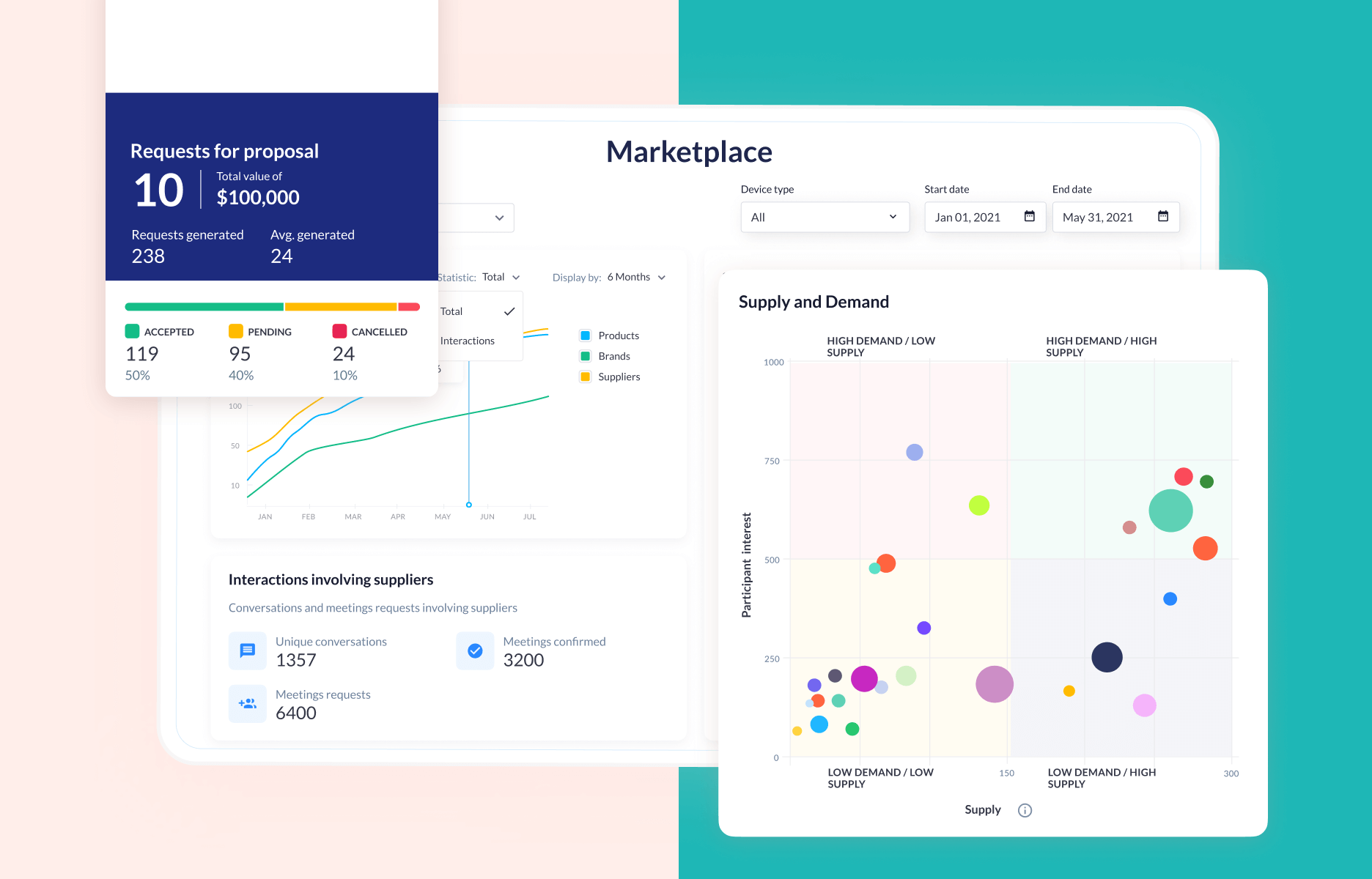
Task: Open the Display by 6 Months dropdown
Action: pos(636,277)
